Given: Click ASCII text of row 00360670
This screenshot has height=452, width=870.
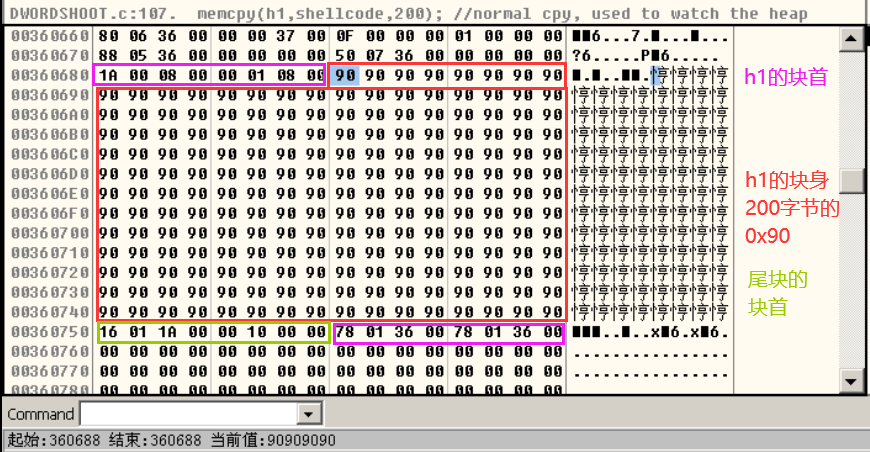Looking at the screenshot, I should [x=645, y=57].
